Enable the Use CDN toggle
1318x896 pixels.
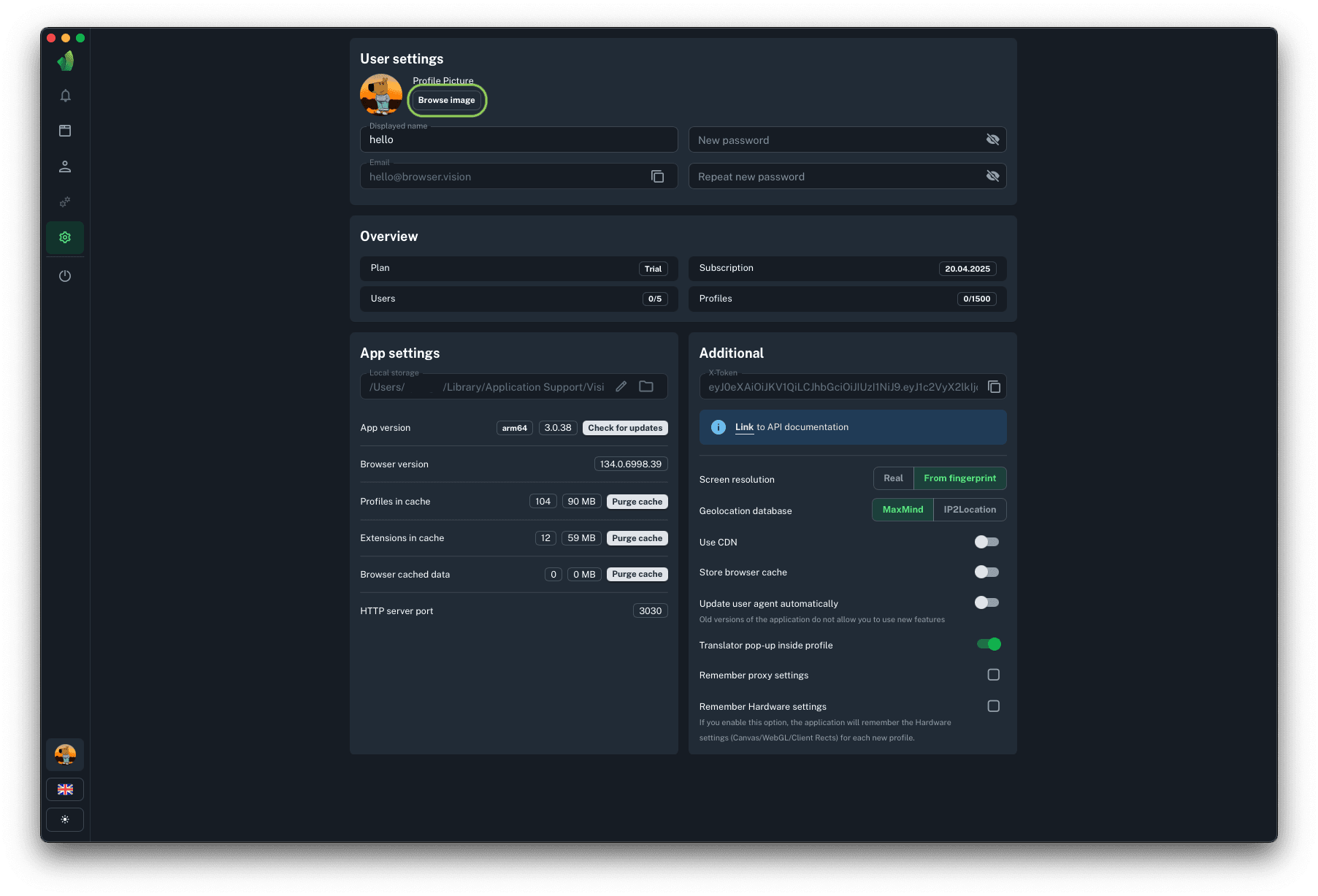coord(986,542)
